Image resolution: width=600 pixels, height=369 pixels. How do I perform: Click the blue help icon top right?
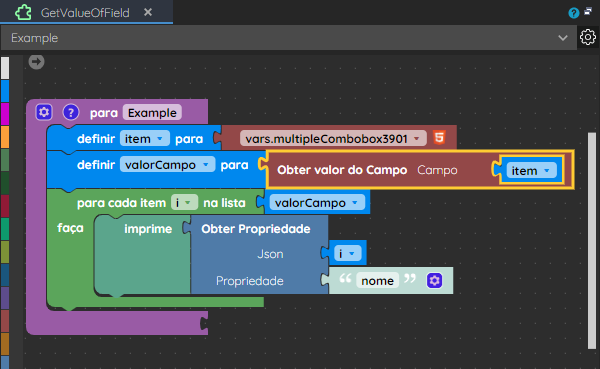point(573,13)
